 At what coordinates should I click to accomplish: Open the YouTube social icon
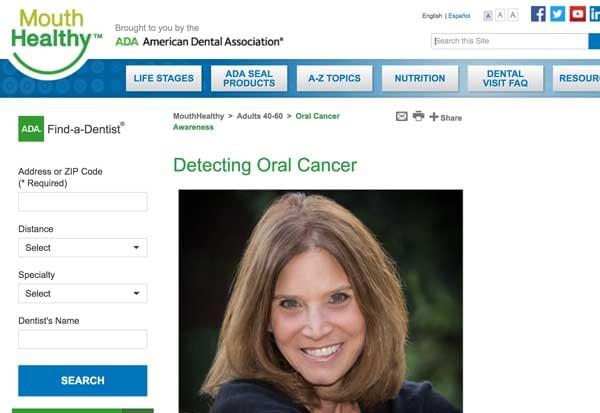(x=577, y=14)
